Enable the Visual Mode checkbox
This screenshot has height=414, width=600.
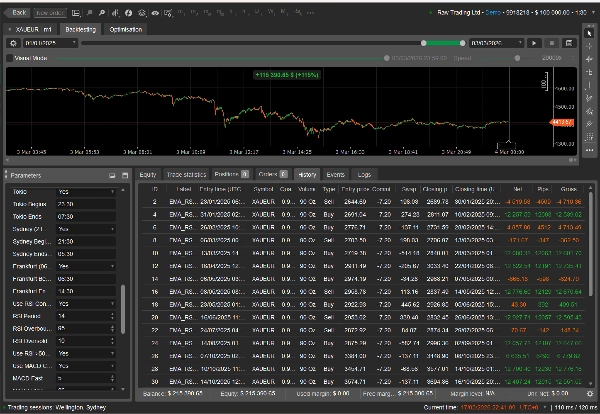tap(10, 58)
